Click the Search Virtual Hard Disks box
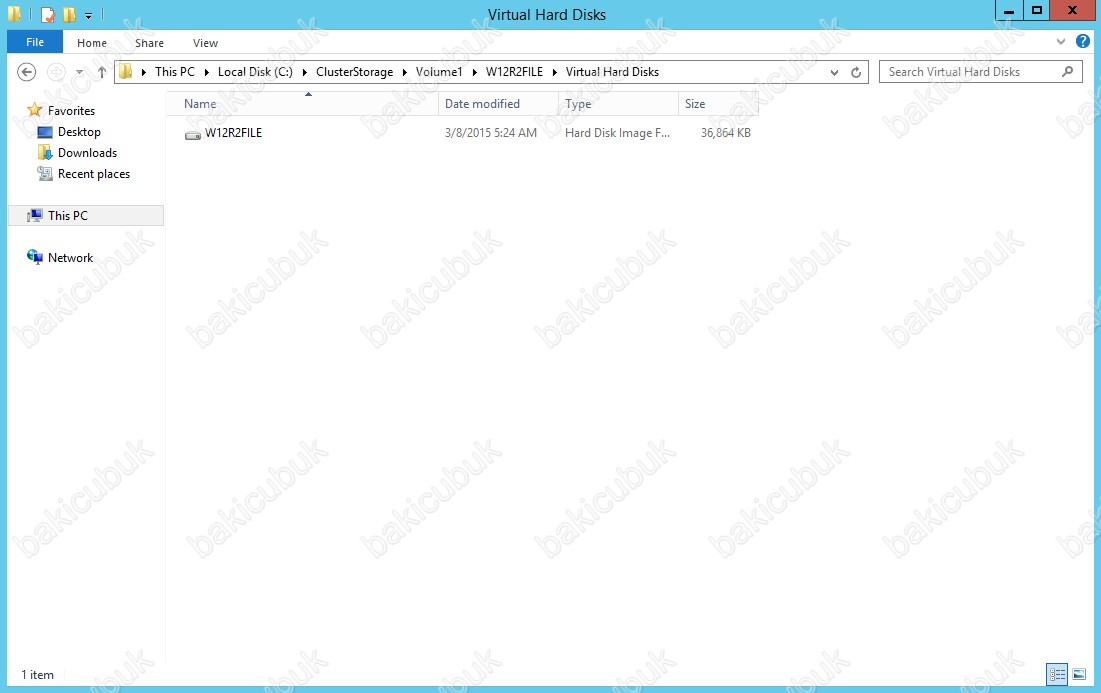 coord(980,72)
